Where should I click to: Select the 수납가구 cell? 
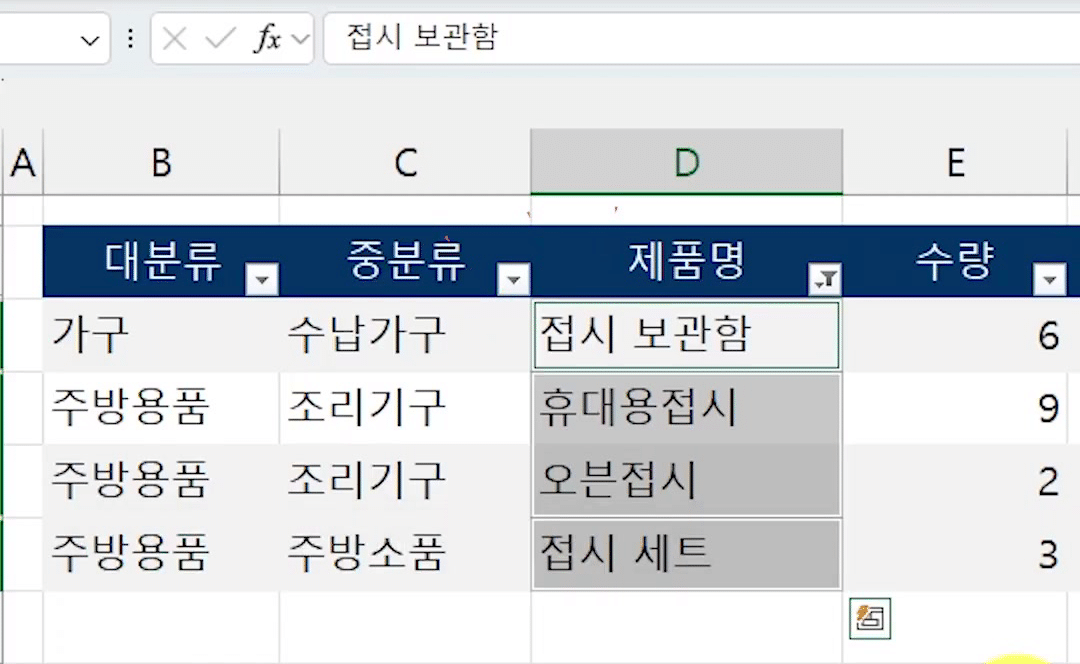point(405,335)
